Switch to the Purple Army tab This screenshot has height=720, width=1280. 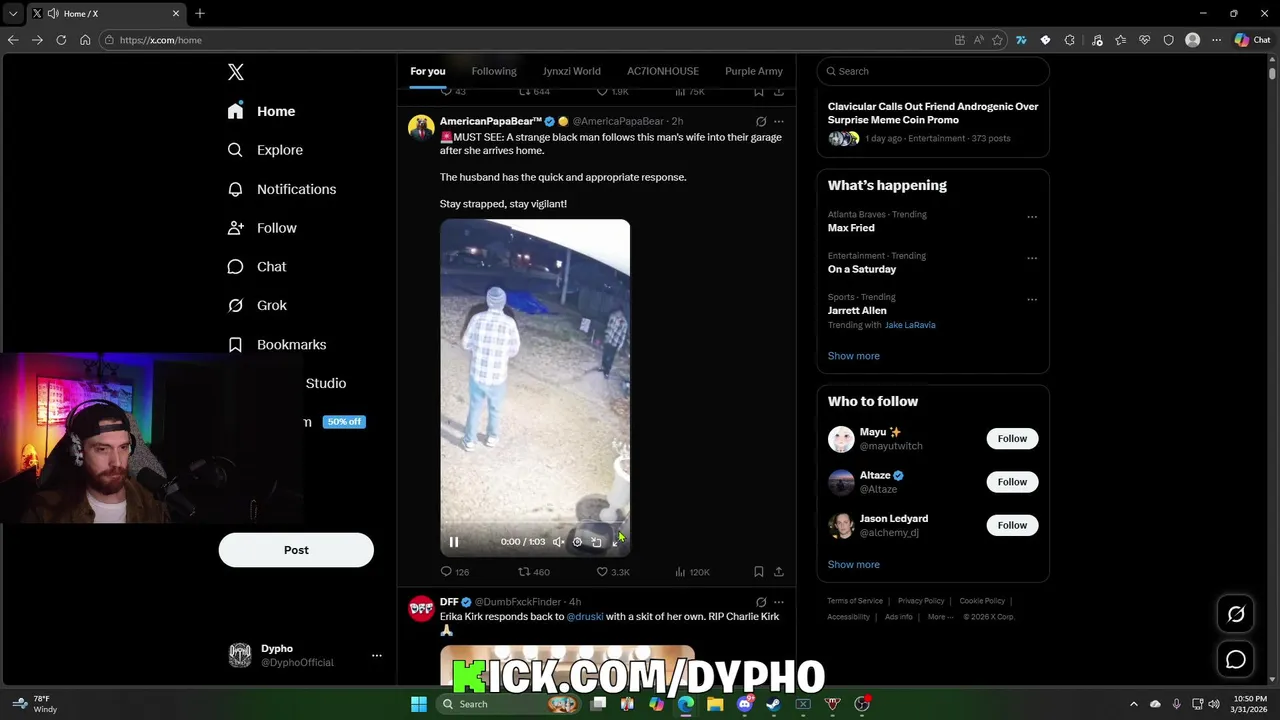pos(754,71)
